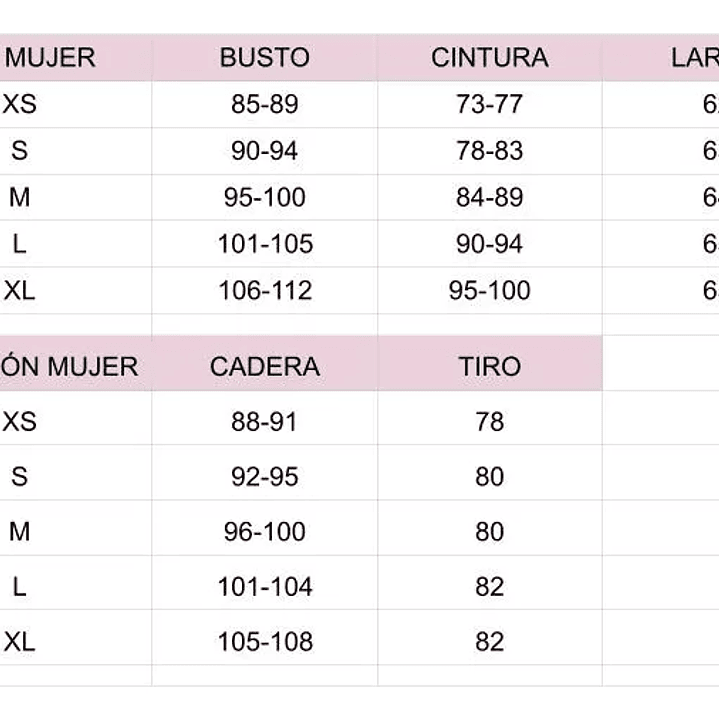Click the 73-77 waist measurement cell
Screen dimensions: 719x719
click(x=489, y=104)
